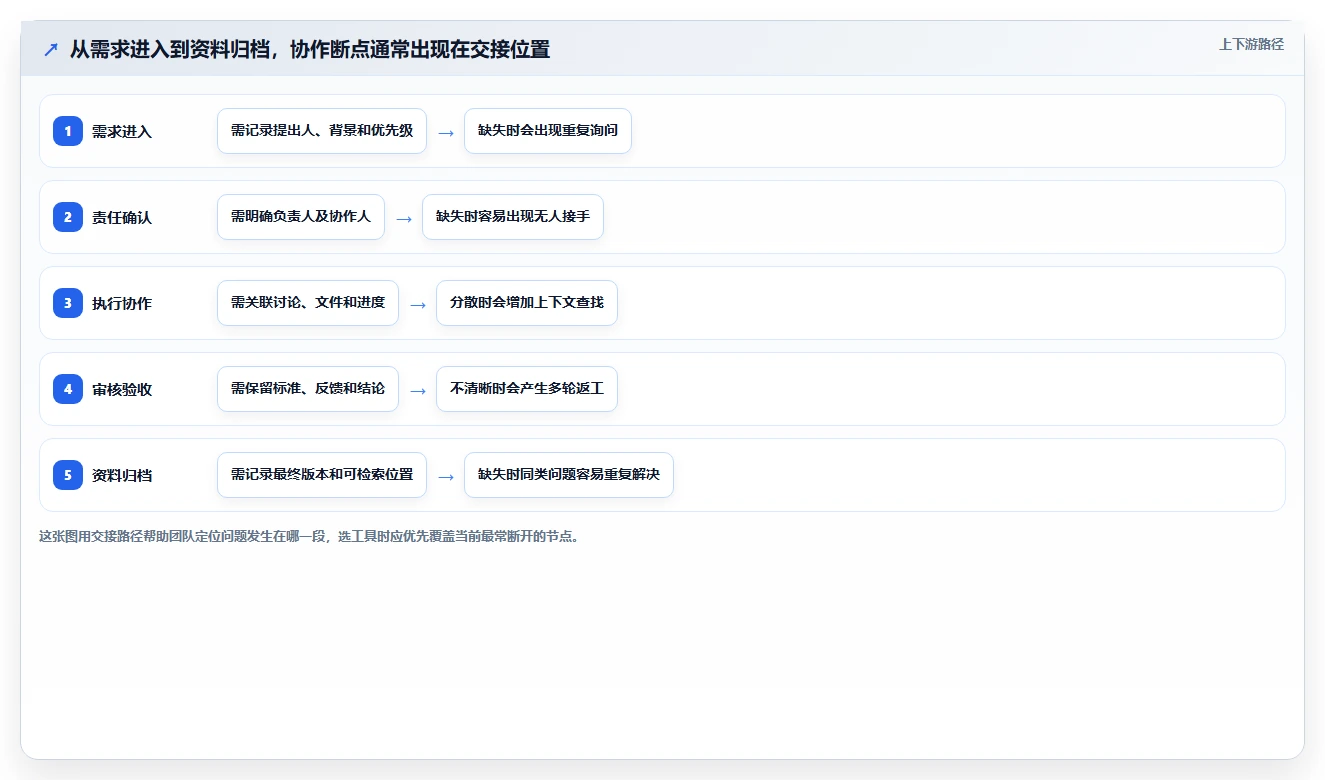Click the 不清晰时会产生多轮返工 box
This screenshot has height=780, width=1325.
[x=527, y=389]
